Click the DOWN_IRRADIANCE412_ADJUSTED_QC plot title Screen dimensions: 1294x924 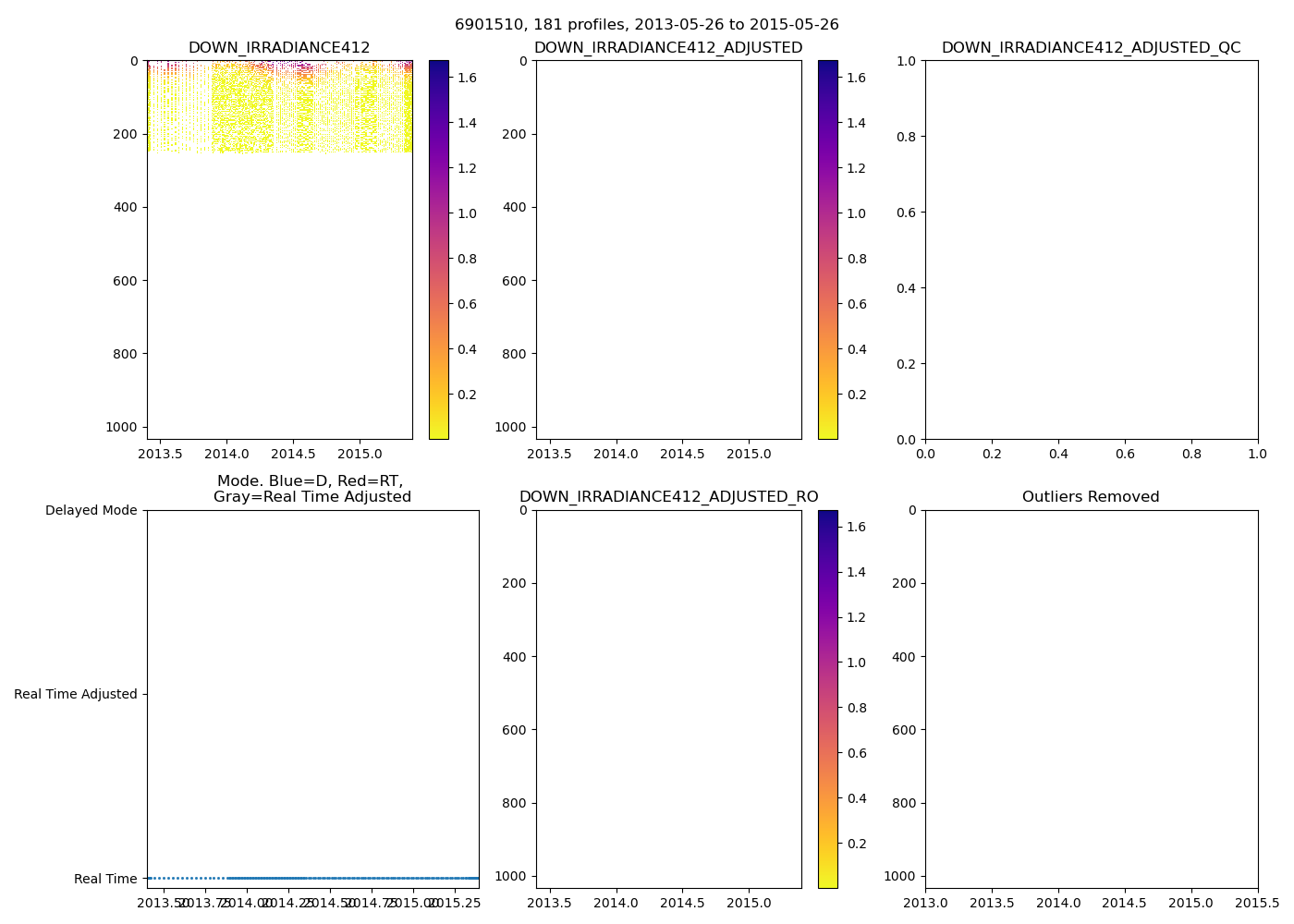(1091, 48)
